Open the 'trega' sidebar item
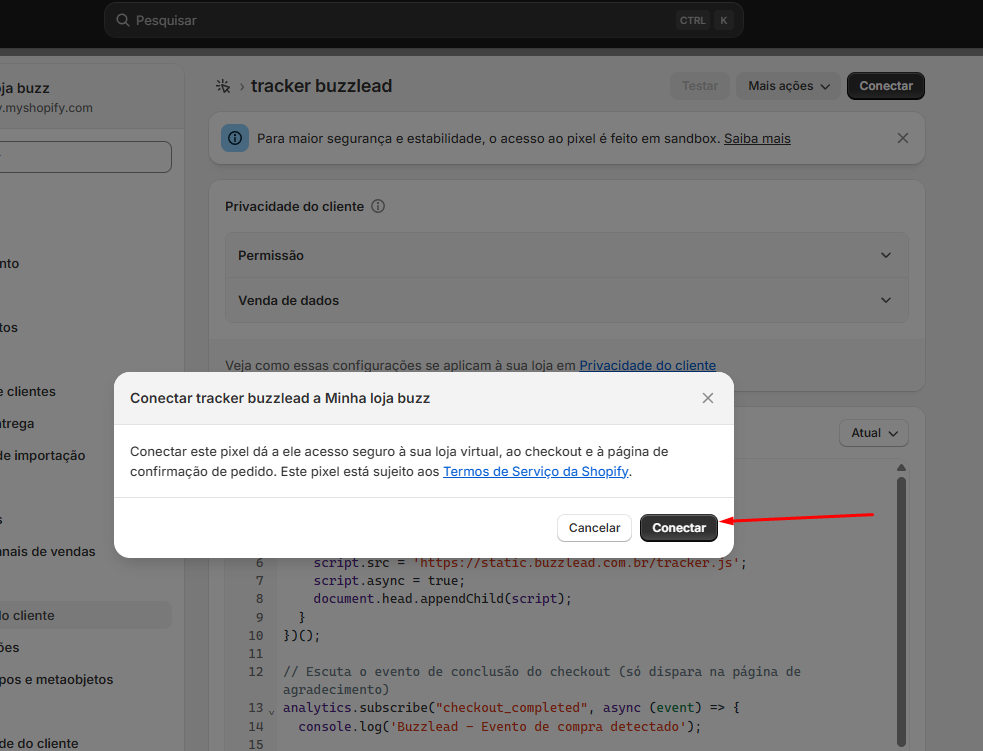 (x=18, y=424)
